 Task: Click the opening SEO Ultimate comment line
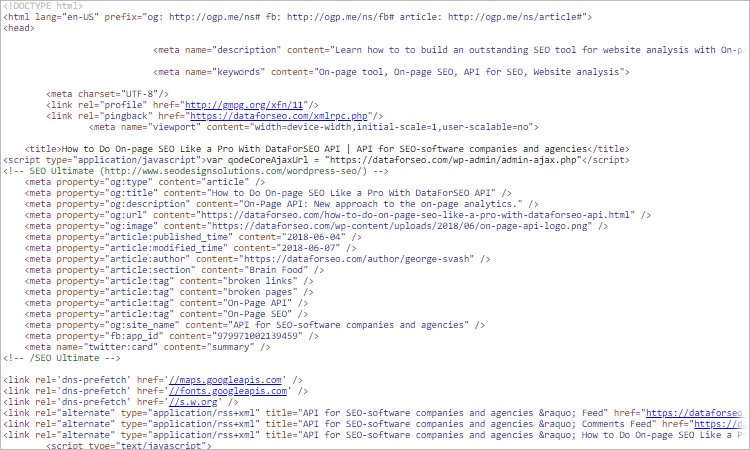(196, 171)
